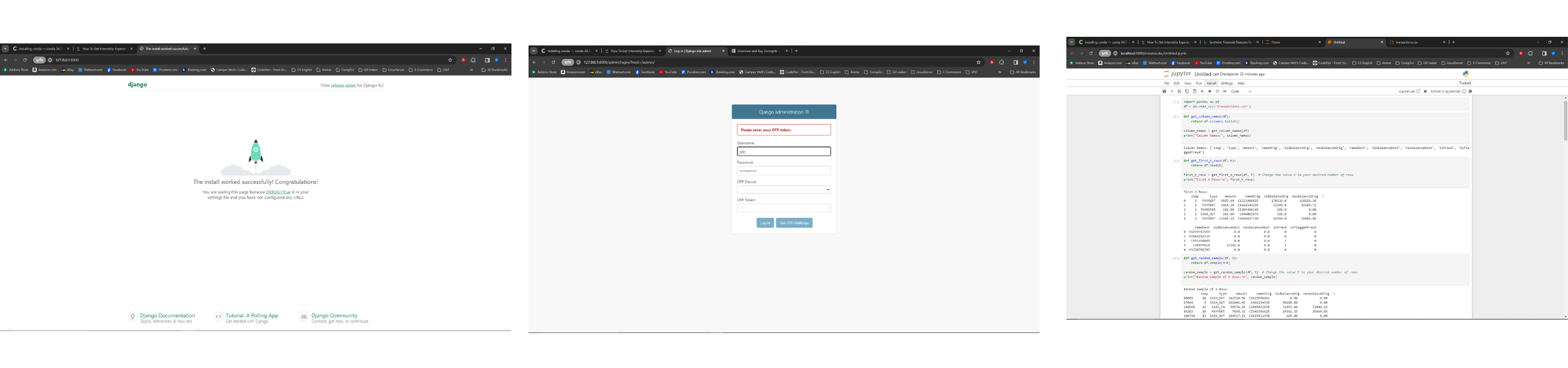Restart the kernel using Jupyter's circular arrow icon
This screenshot has height=368, width=1568.
click(x=1217, y=91)
